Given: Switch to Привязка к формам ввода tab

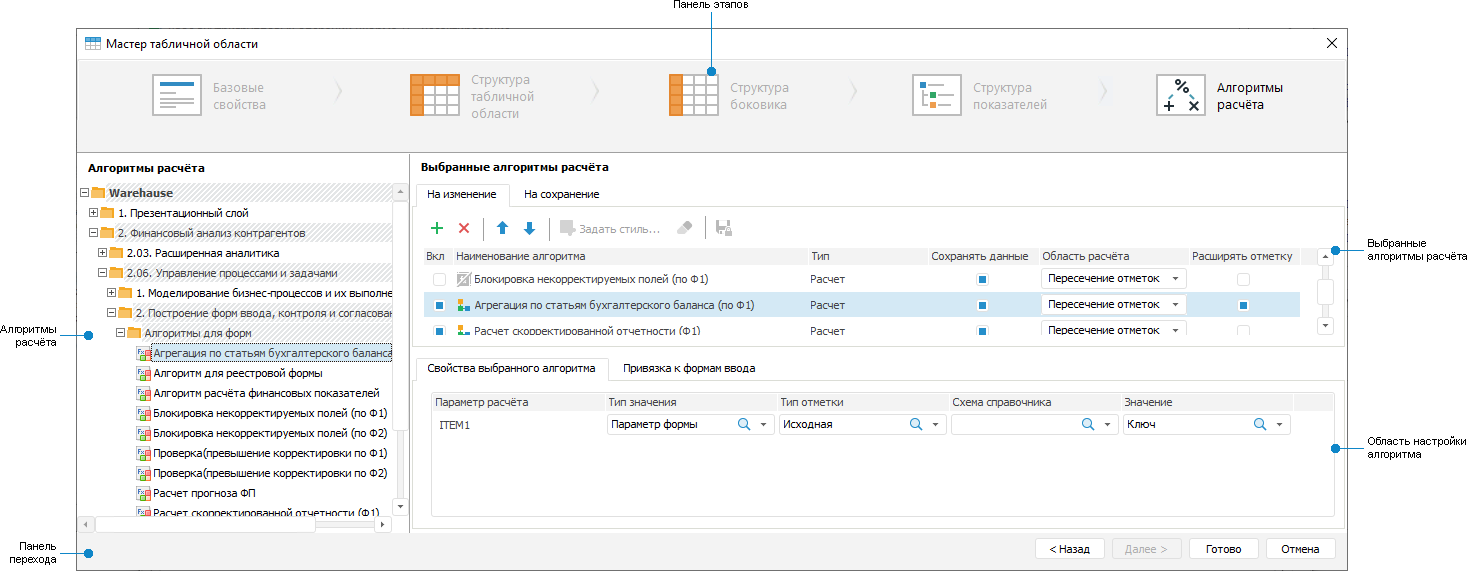Looking at the screenshot, I should tap(688, 368).
